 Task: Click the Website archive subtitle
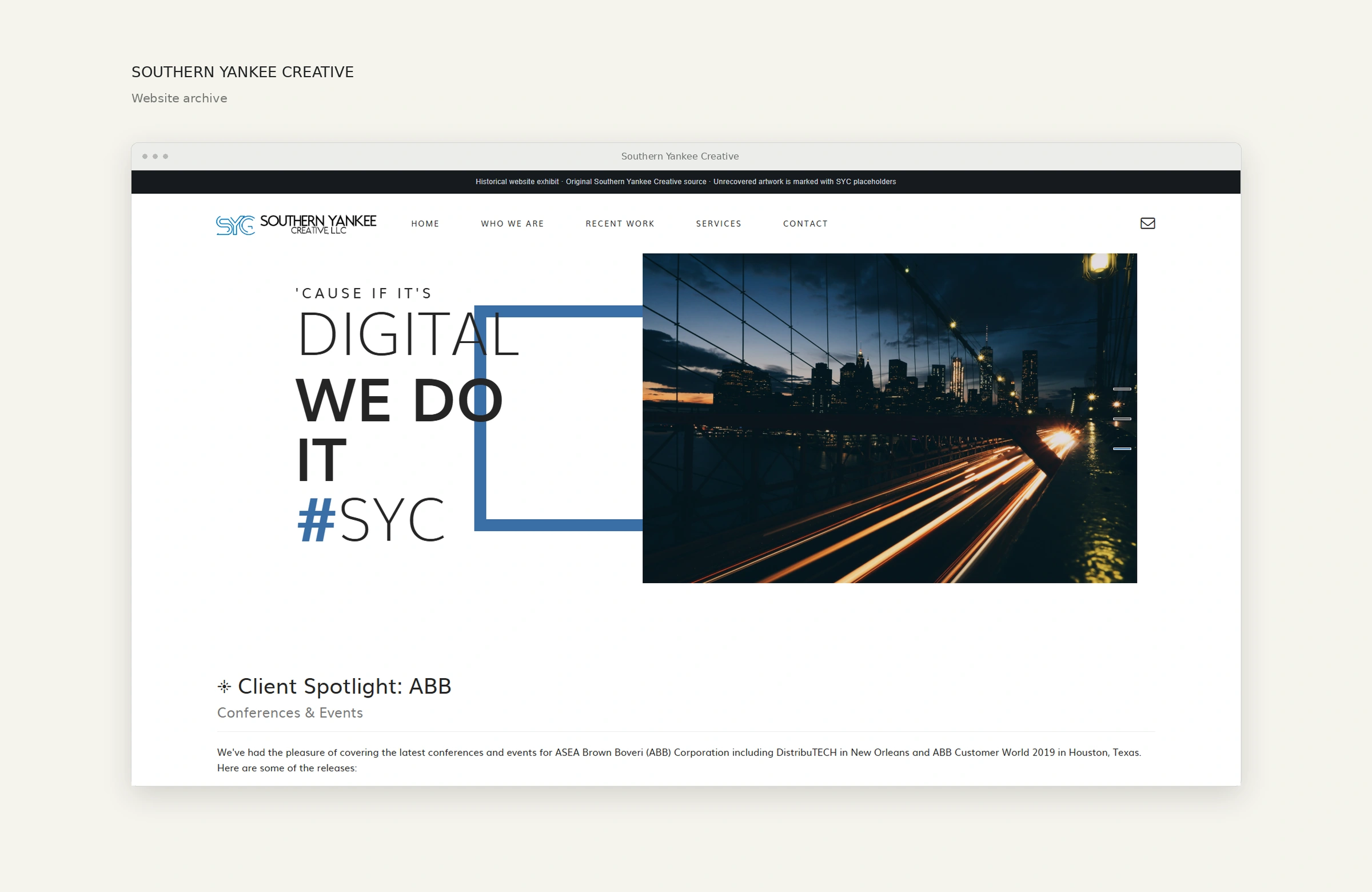pos(180,98)
